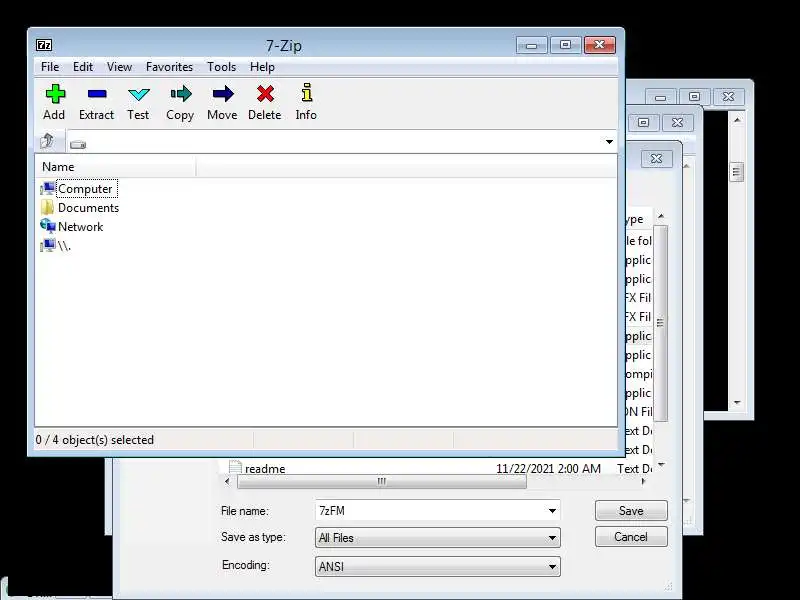
Task: Open the Tools menu
Action: point(221,67)
